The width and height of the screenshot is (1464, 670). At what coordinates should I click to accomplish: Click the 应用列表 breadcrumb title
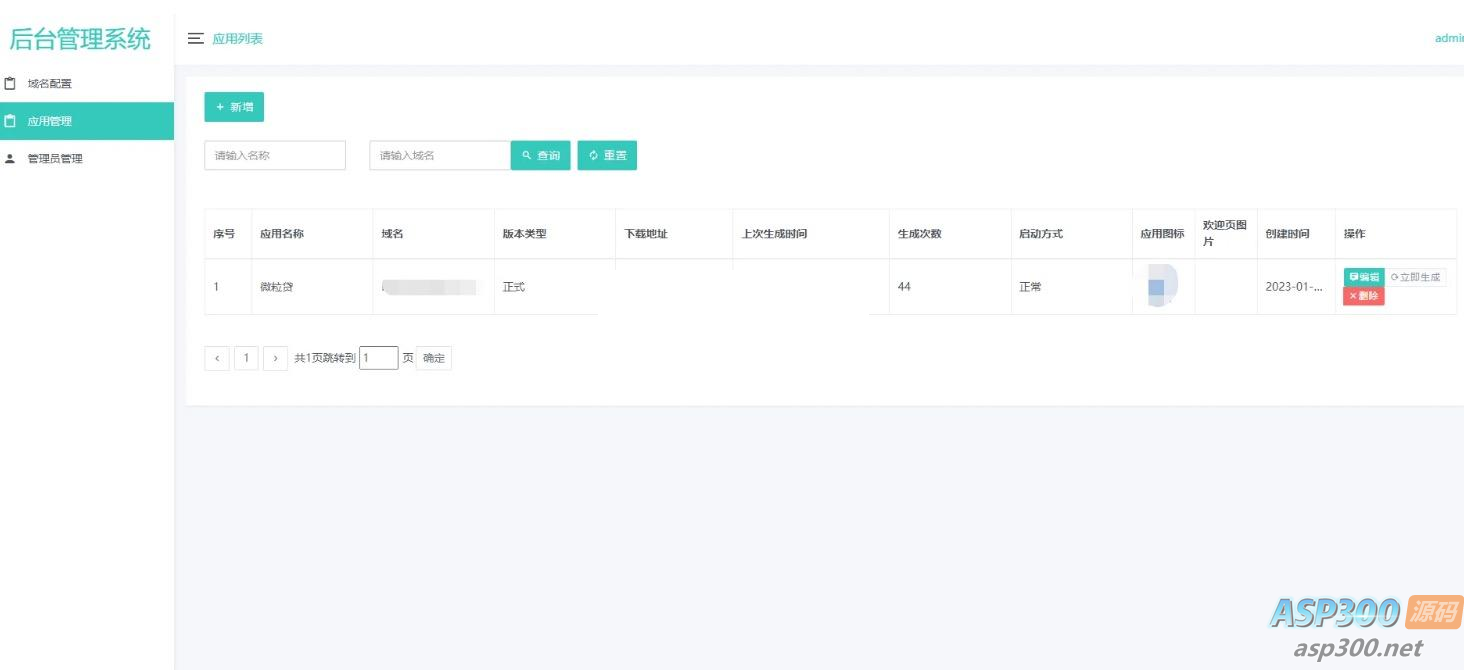pyautogui.click(x=237, y=38)
